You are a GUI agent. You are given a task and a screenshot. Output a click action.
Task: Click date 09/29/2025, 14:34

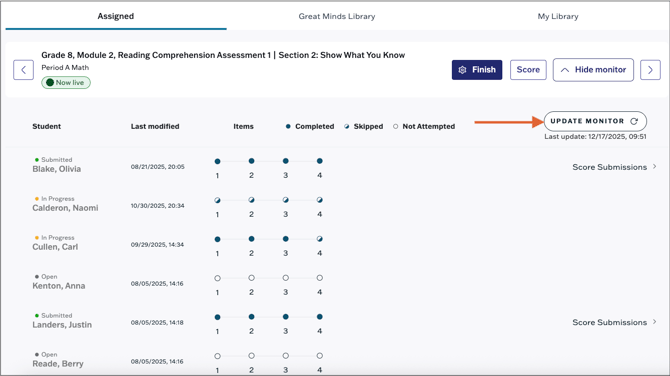tap(157, 245)
